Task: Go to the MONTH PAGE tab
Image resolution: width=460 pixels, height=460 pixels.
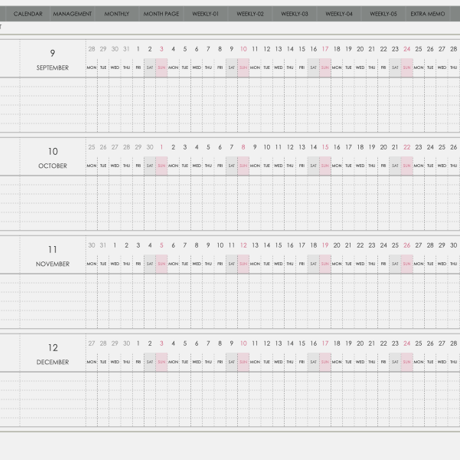Action: tap(161, 14)
